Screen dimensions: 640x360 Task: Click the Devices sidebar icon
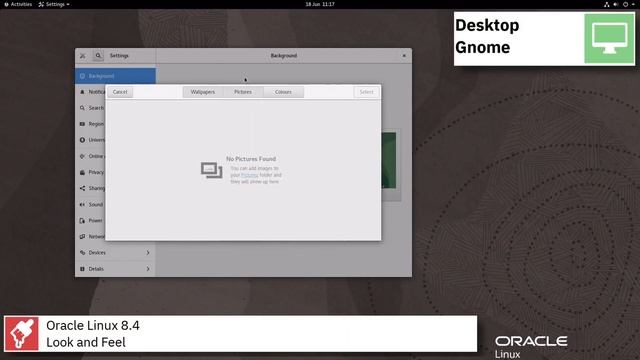pyautogui.click(x=82, y=253)
